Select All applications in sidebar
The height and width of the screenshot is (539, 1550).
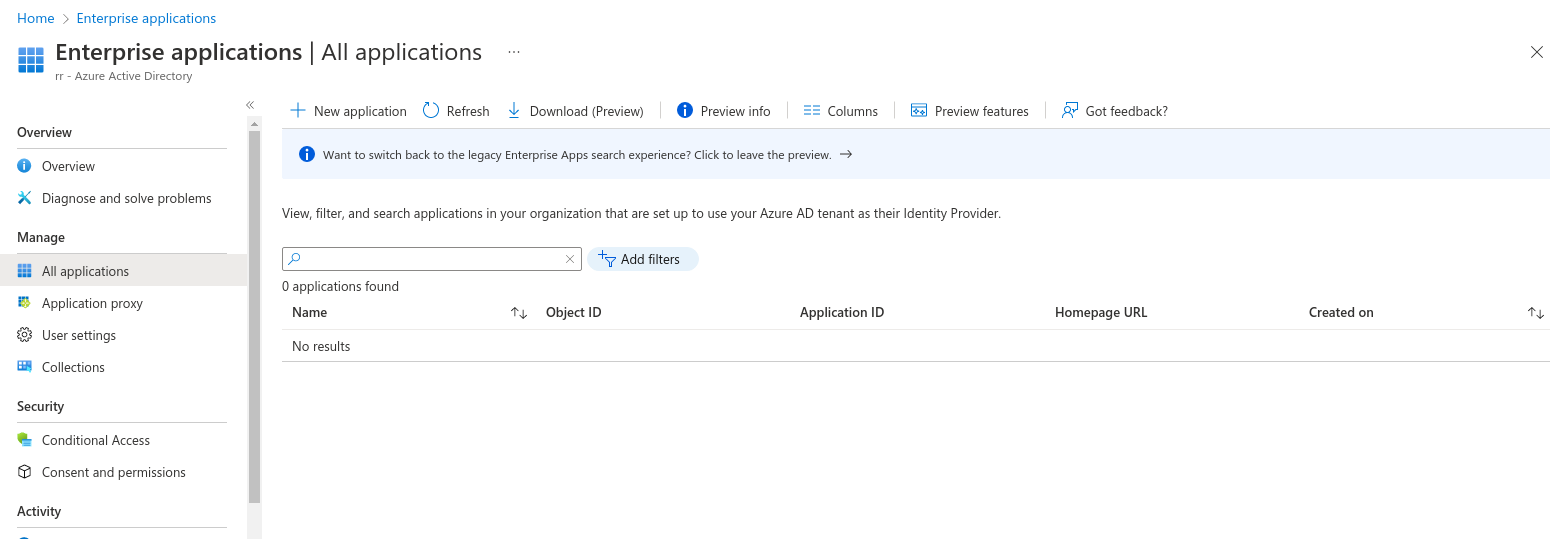pos(123,271)
